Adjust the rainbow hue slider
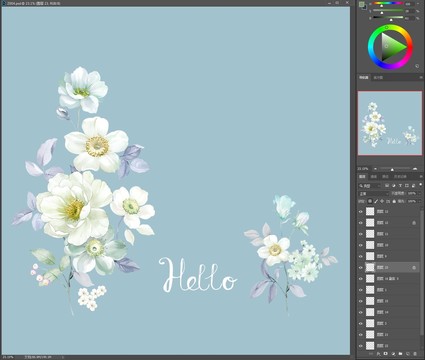This screenshot has height=360, width=425. [388, 3]
